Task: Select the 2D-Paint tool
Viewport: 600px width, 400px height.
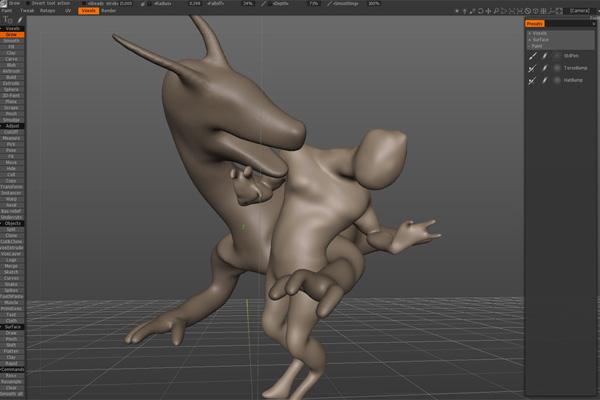Action: [x=11, y=96]
